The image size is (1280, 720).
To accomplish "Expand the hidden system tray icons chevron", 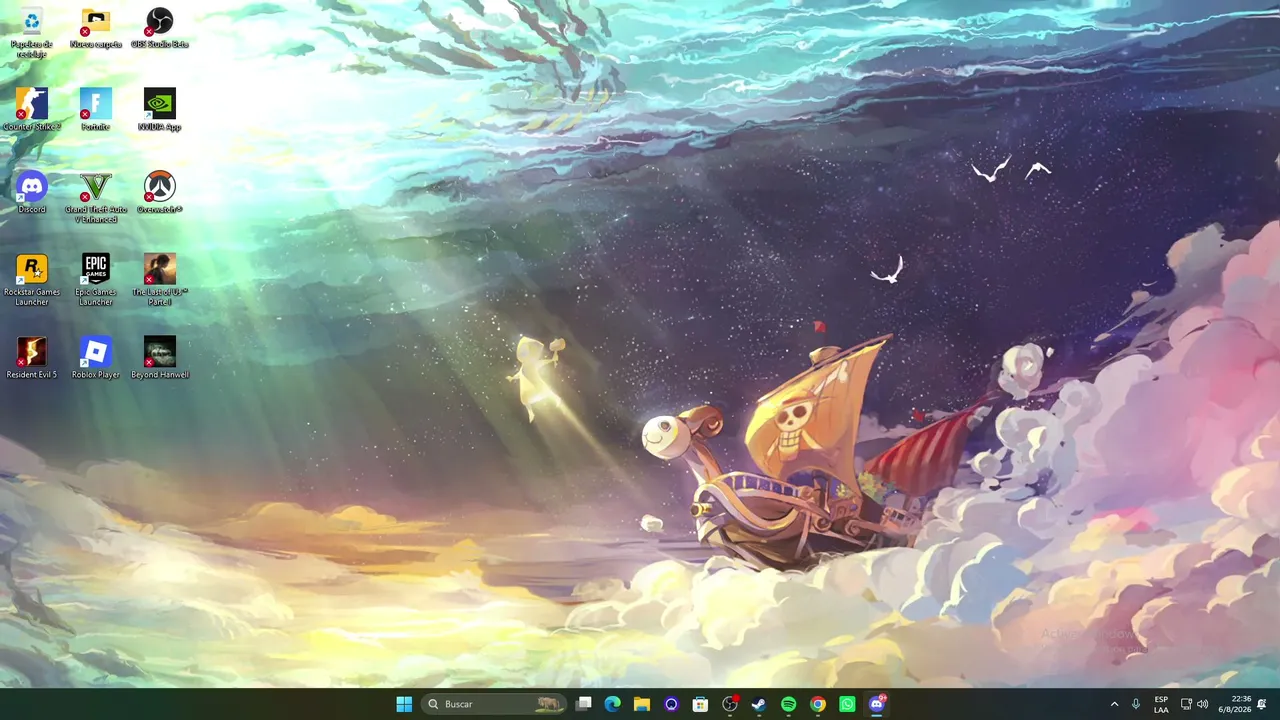I will click(x=1114, y=704).
